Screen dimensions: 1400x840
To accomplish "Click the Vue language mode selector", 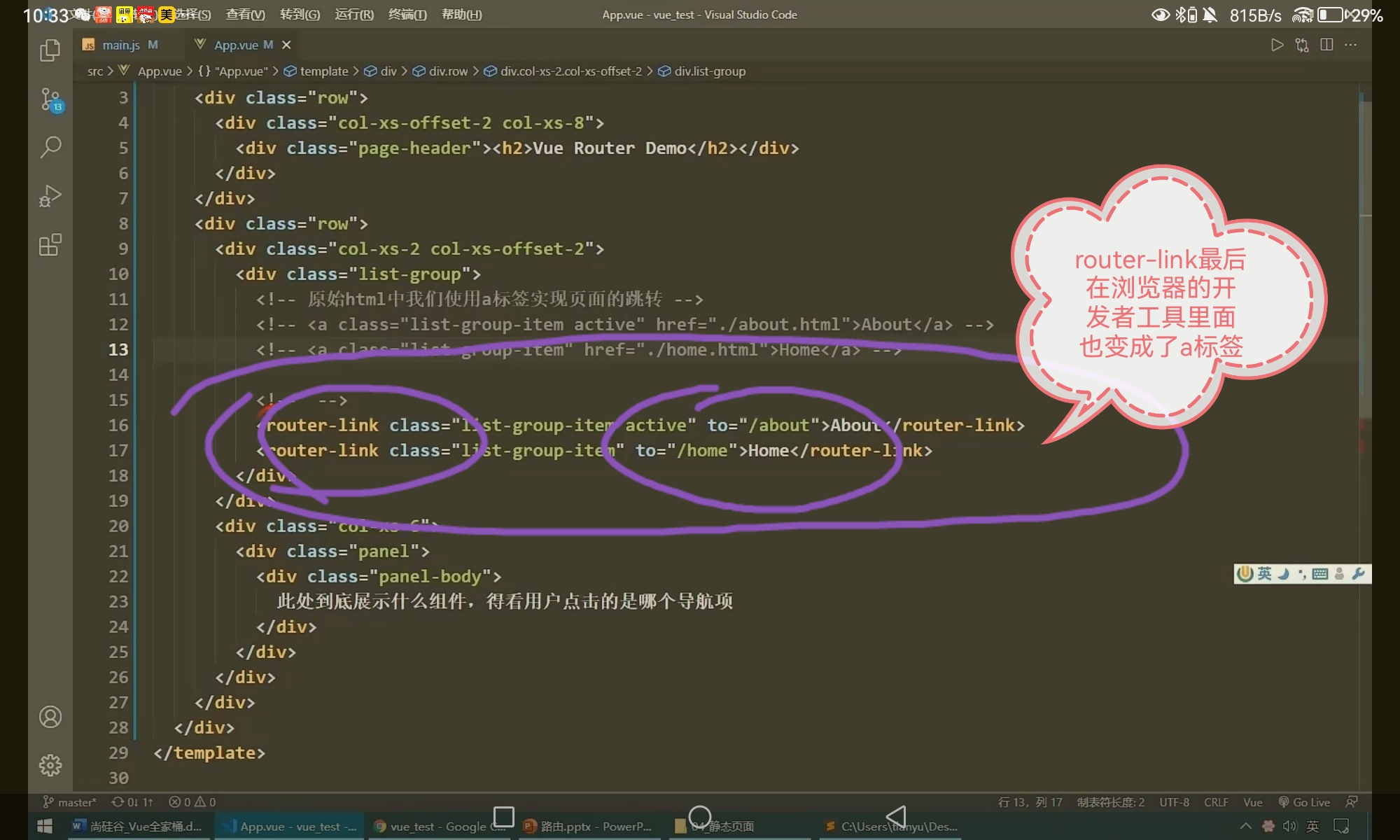I will pos(1252,802).
